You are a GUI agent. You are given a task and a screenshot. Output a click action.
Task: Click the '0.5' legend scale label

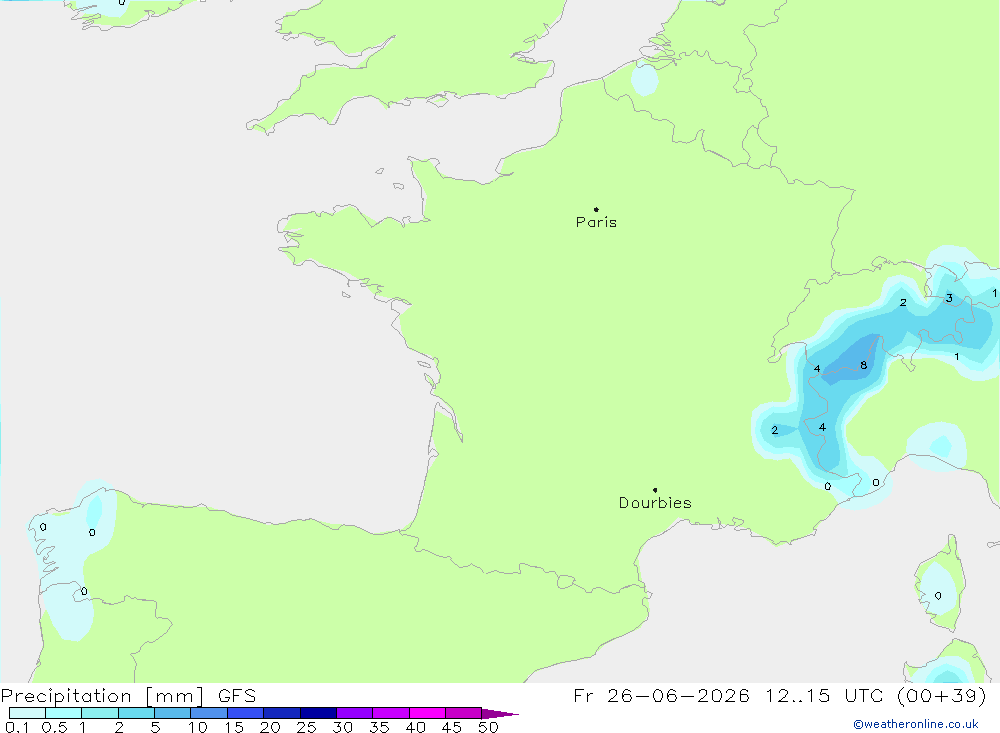(54, 727)
